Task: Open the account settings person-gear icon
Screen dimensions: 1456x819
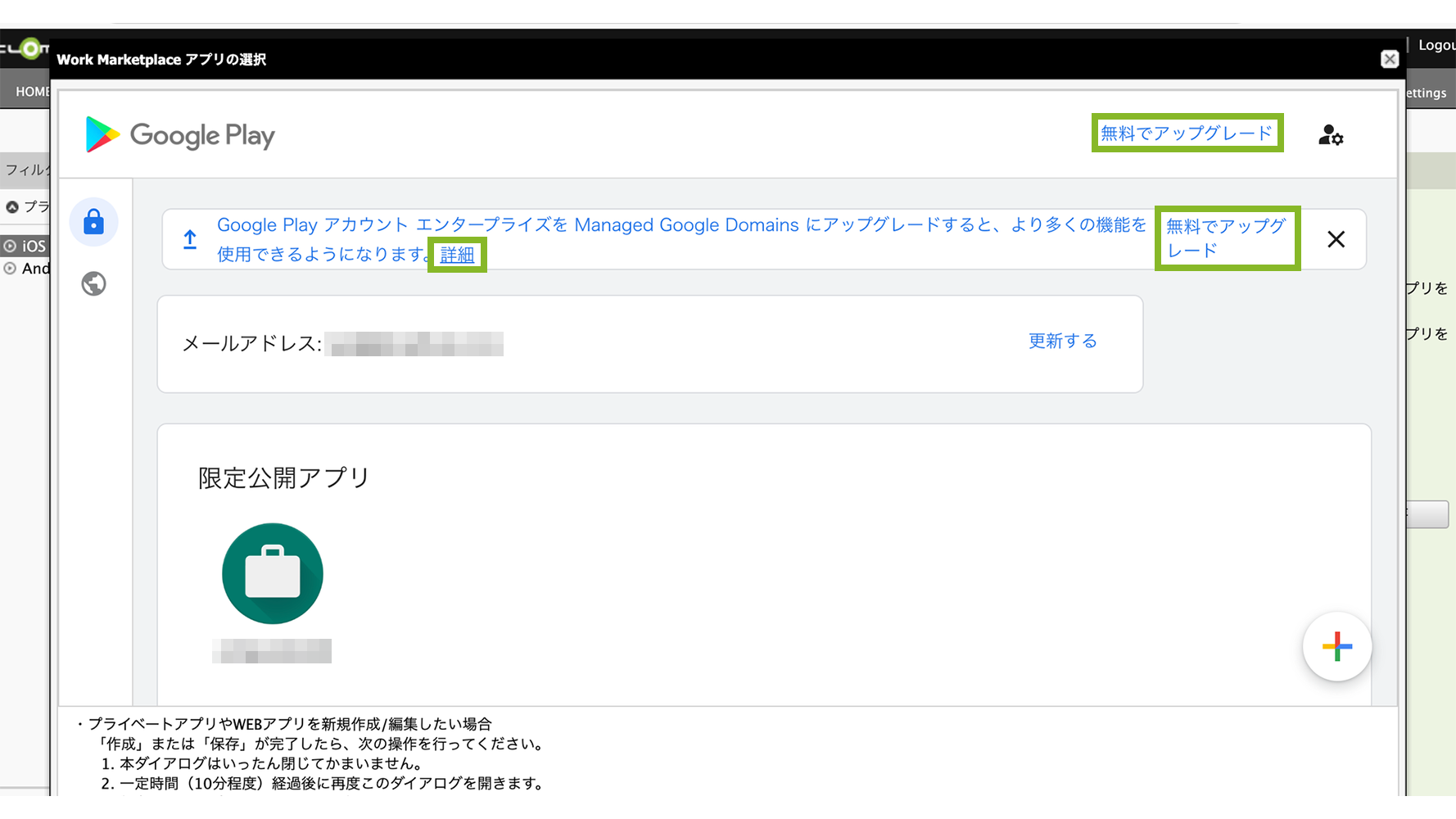Action: [1331, 135]
